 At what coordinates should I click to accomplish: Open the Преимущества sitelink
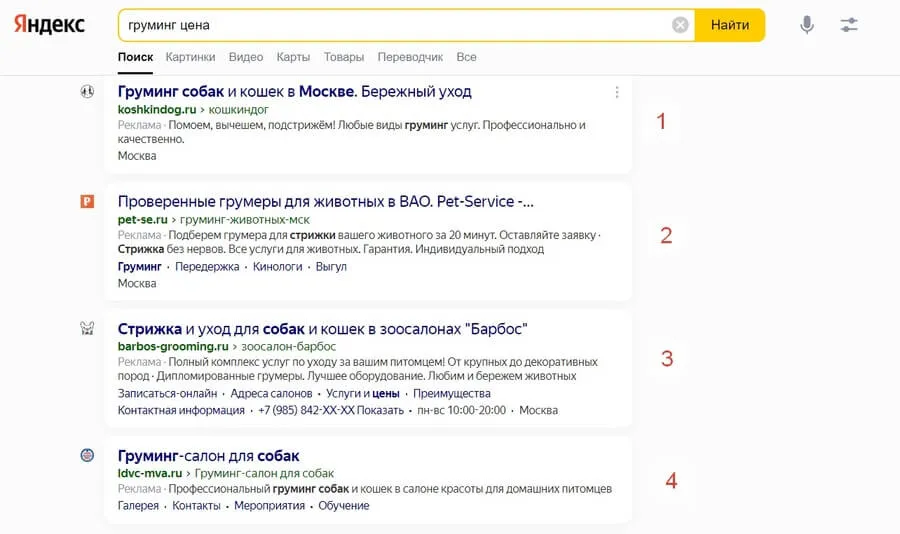[x=452, y=393]
